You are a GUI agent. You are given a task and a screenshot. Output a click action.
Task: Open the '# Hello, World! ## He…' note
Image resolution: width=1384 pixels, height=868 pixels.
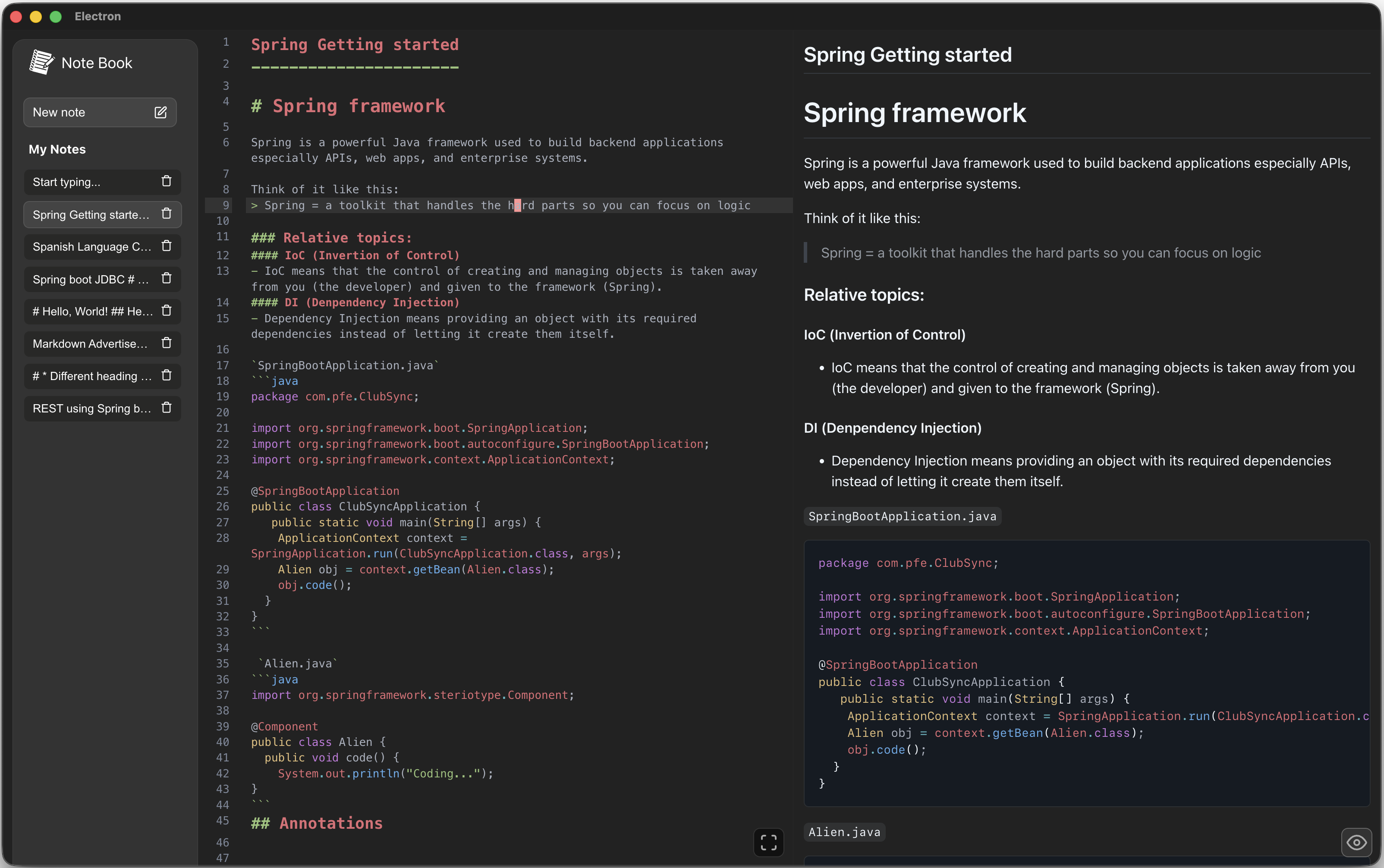coord(92,311)
